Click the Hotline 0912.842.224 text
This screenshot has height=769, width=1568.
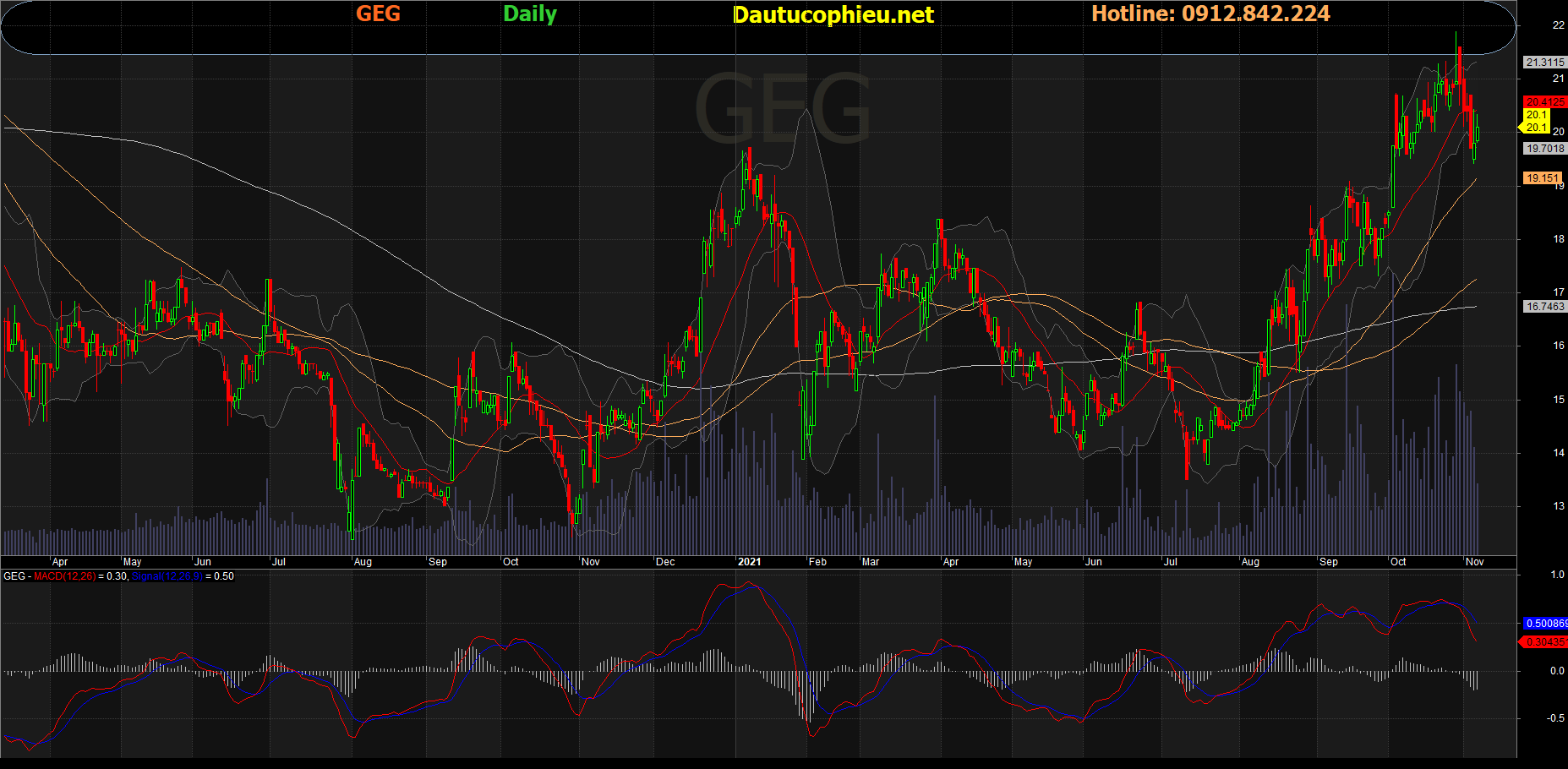[x=1210, y=14]
